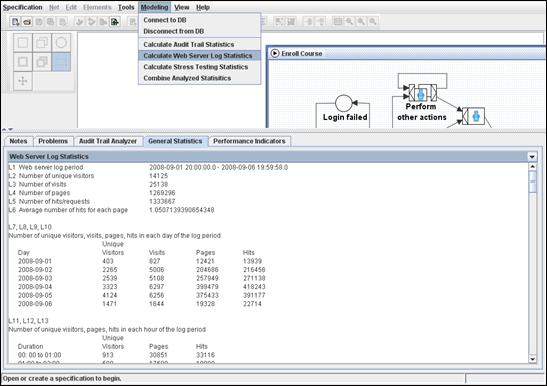
Task: Open the Web Server Log Statistics dropdown arrow
Action: coord(532,157)
